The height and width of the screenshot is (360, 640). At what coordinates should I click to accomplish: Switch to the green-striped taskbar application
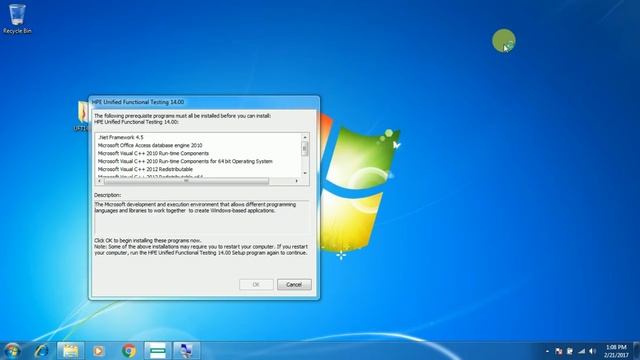pyautogui.click(x=158, y=351)
